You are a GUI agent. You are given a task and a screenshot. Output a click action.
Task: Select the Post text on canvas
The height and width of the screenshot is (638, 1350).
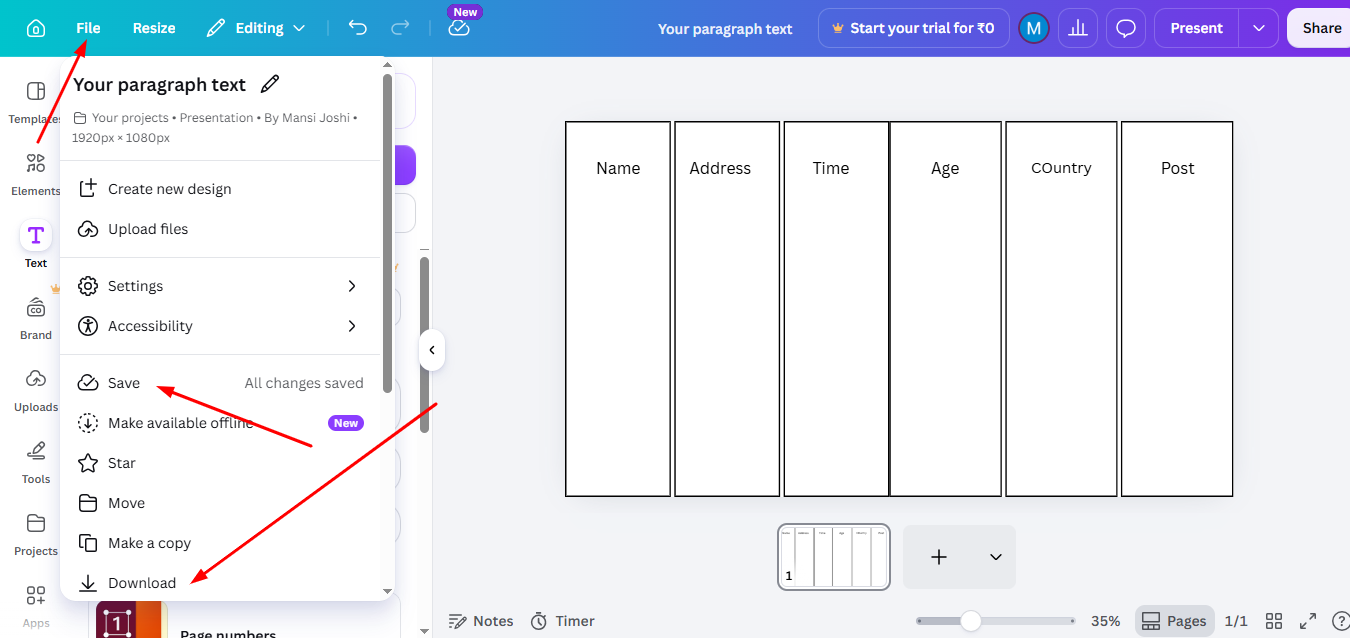[x=1177, y=168]
